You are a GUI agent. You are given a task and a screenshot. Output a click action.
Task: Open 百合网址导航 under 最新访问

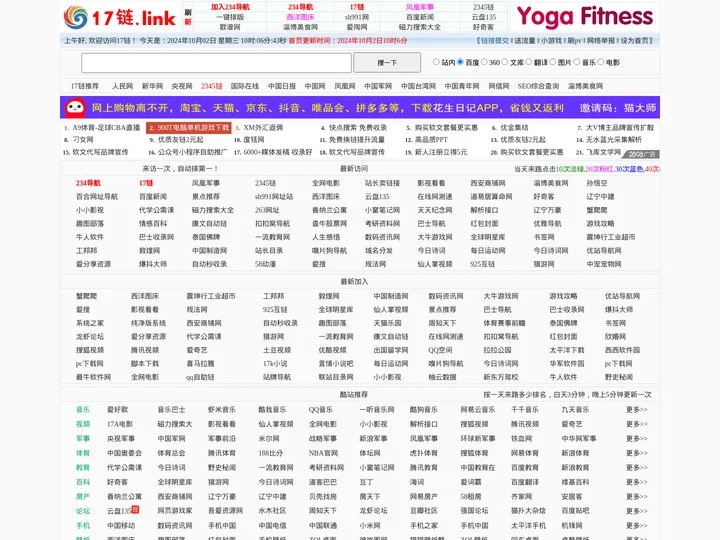[97, 197]
